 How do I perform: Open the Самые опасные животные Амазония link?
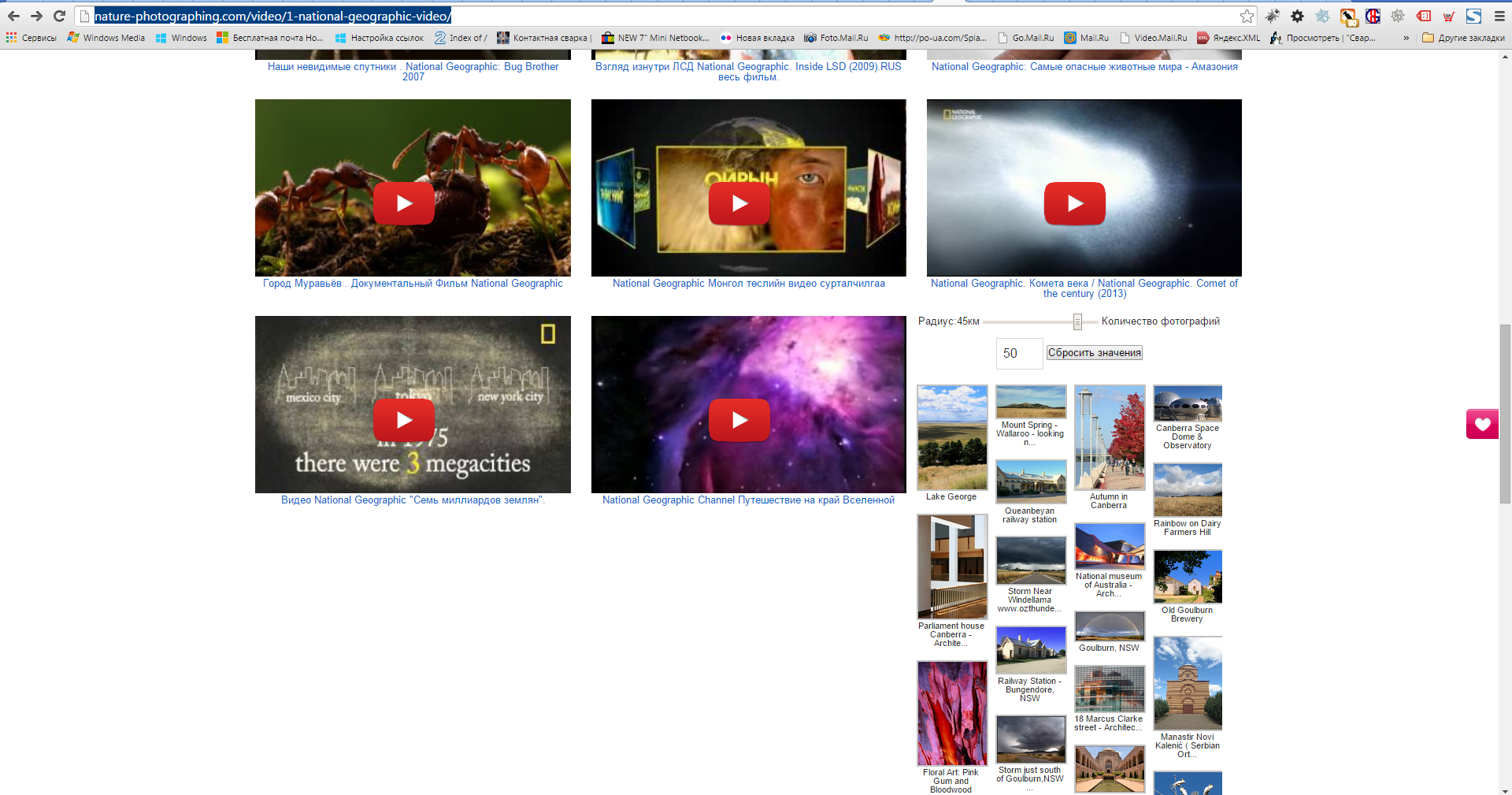point(1084,67)
